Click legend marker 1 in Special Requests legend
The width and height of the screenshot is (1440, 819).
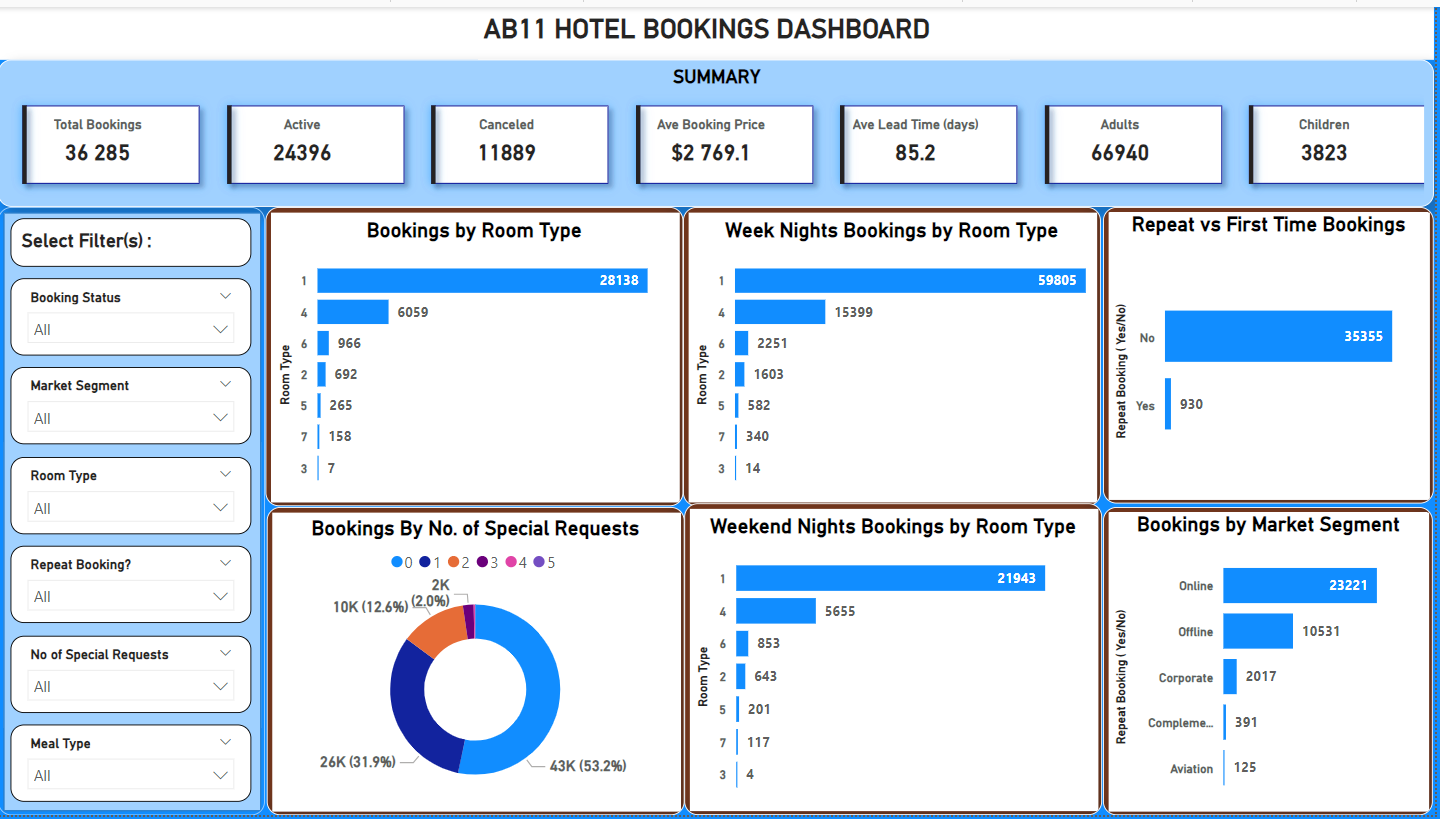coord(425,563)
